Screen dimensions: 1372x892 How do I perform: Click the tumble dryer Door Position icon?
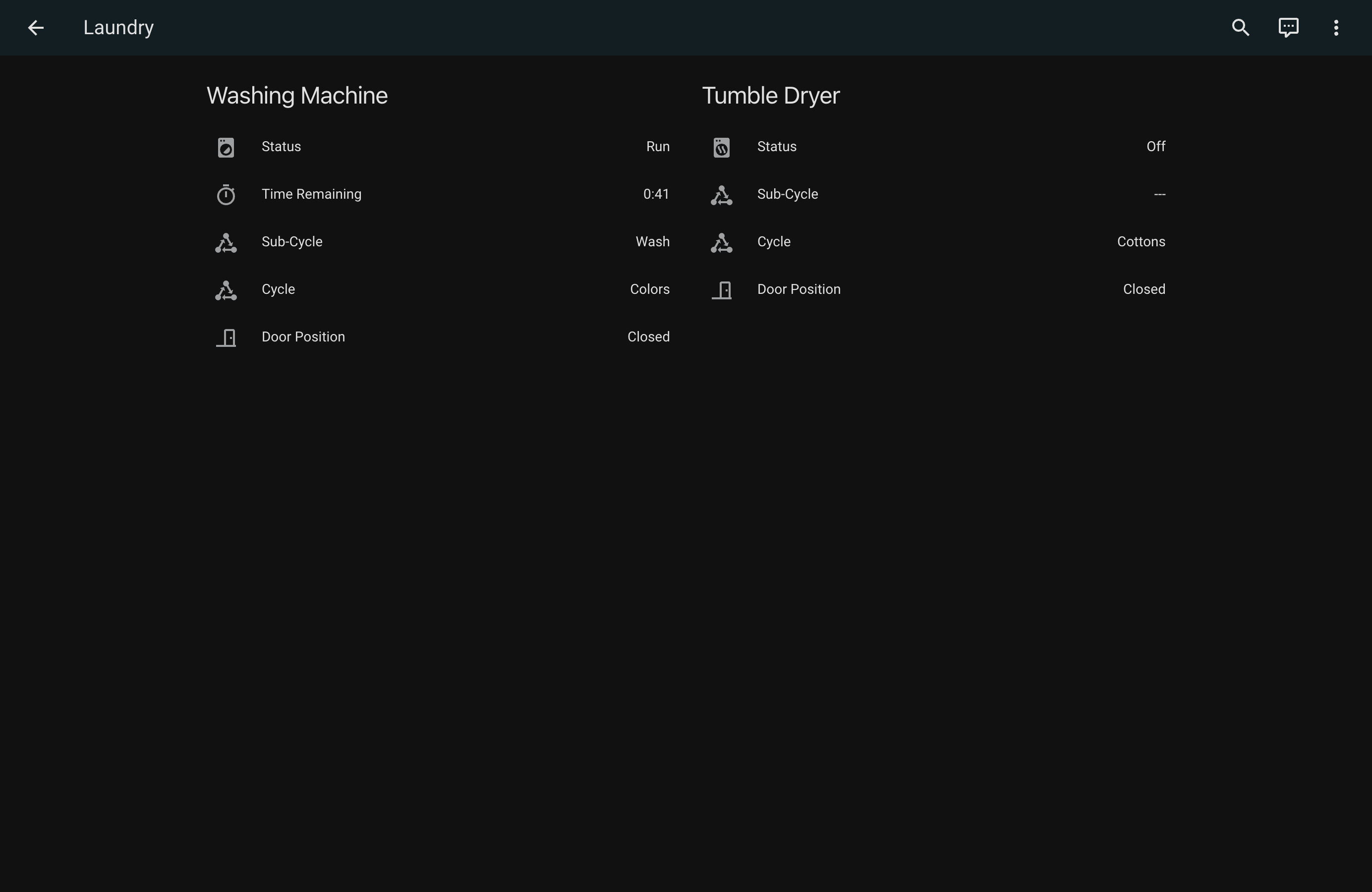pos(721,290)
